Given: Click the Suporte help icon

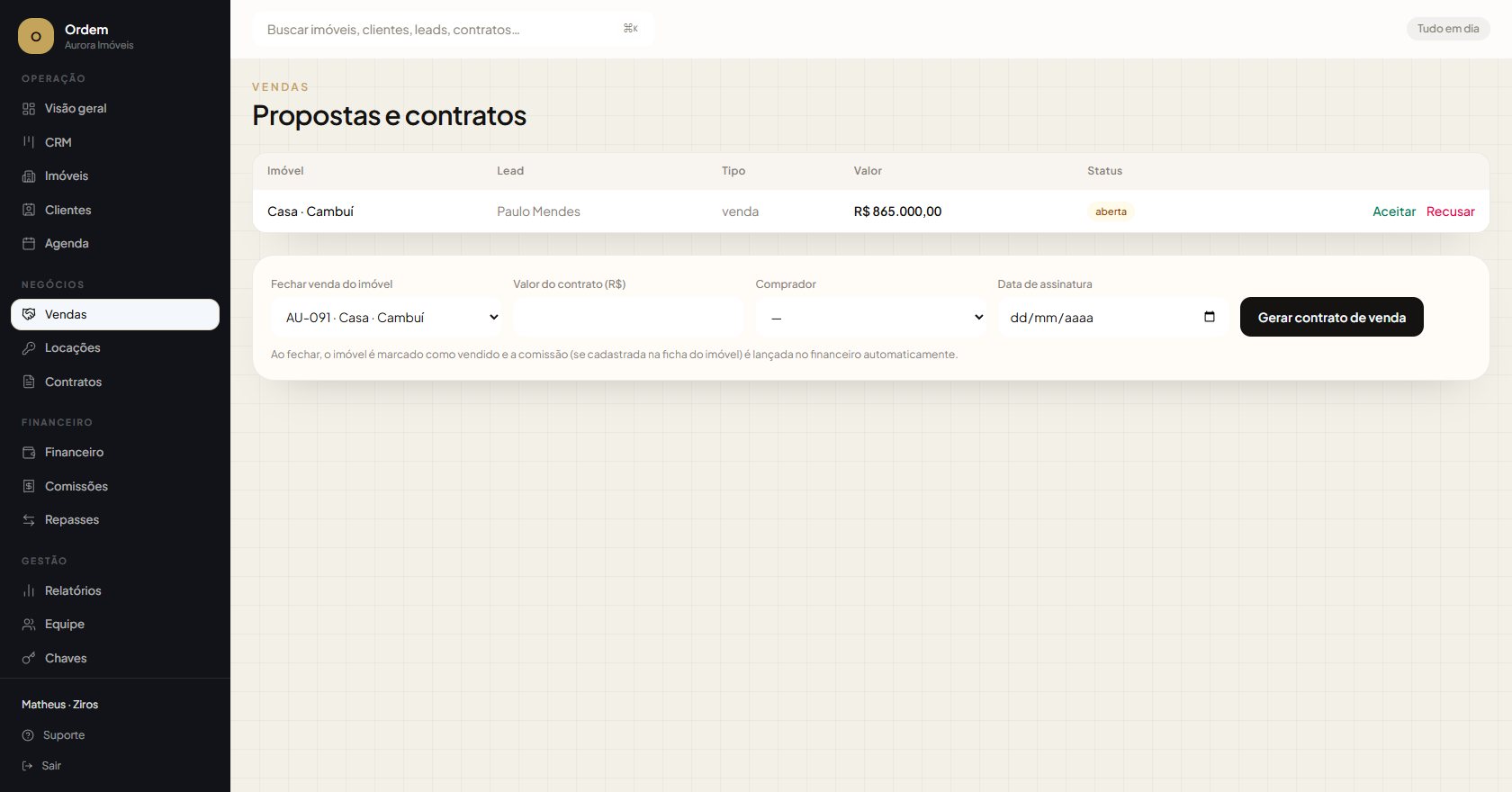Looking at the screenshot, I should (x=28, y=735).
